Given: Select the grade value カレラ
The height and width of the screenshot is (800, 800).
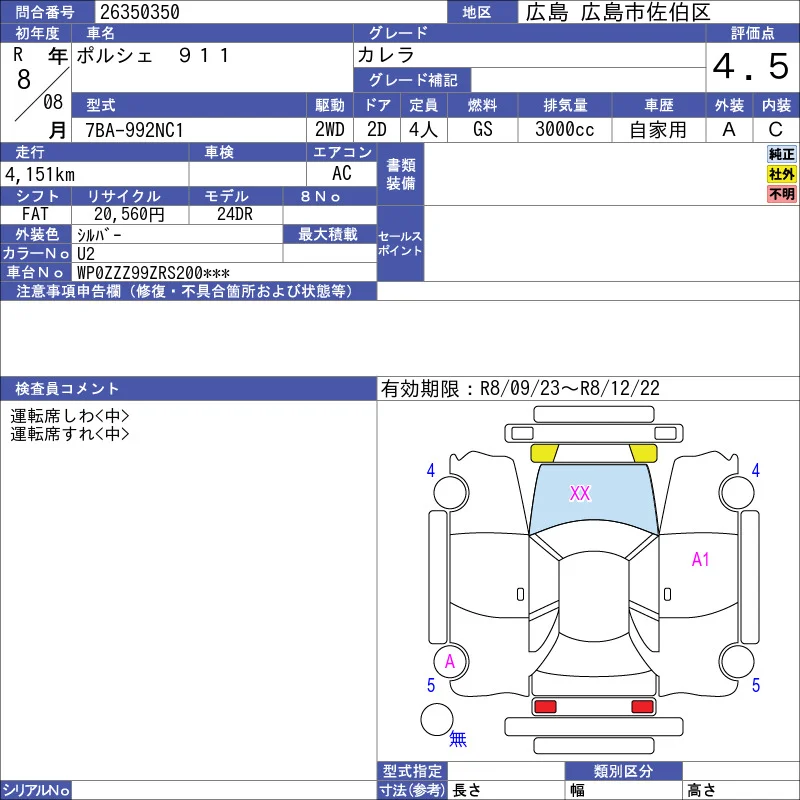Looking at the screenshot, I should (x=385, y=55).
